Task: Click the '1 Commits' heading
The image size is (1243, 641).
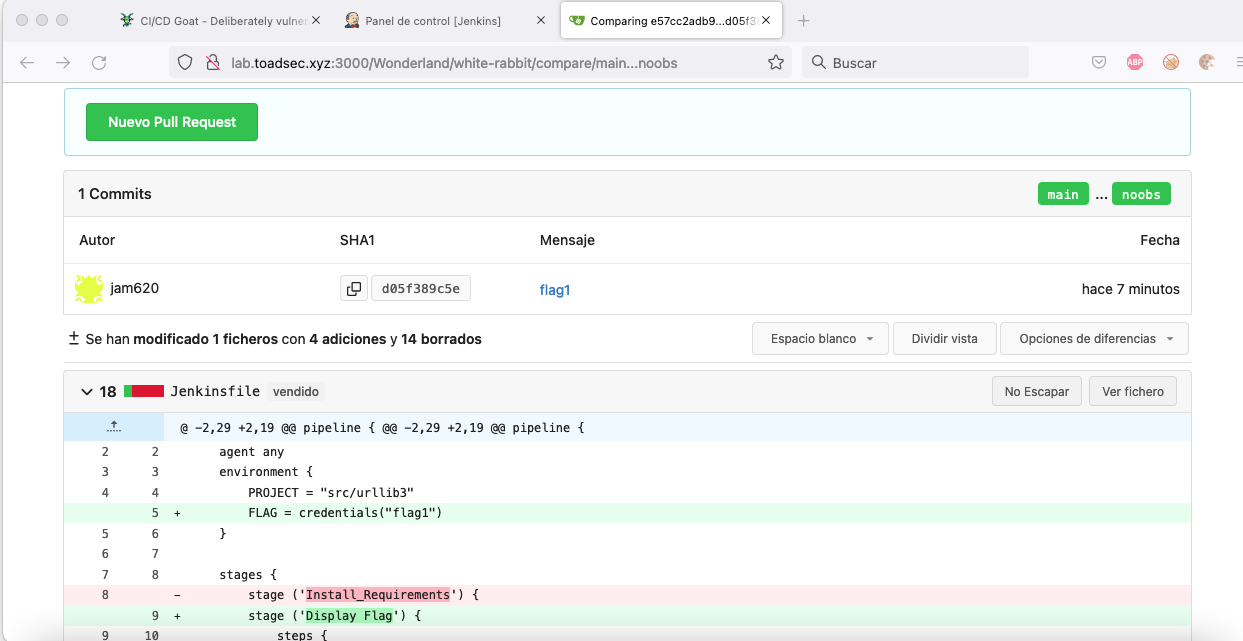Action: point(115,194)
